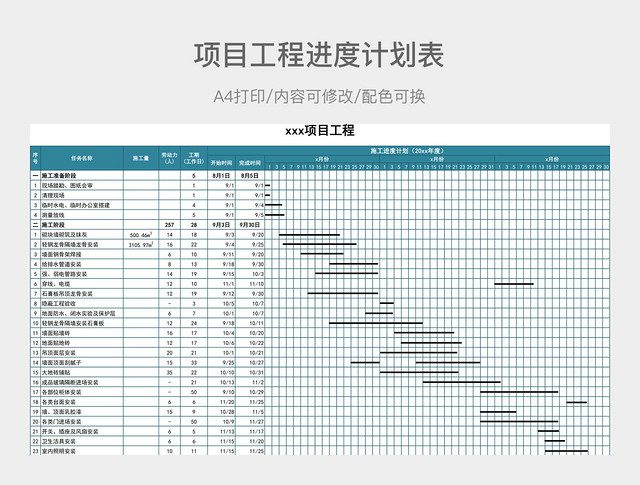Viewport: 640px width, 485px height.
Task: Select the 穿线、电缆 task cell
Action: [82, 284]
